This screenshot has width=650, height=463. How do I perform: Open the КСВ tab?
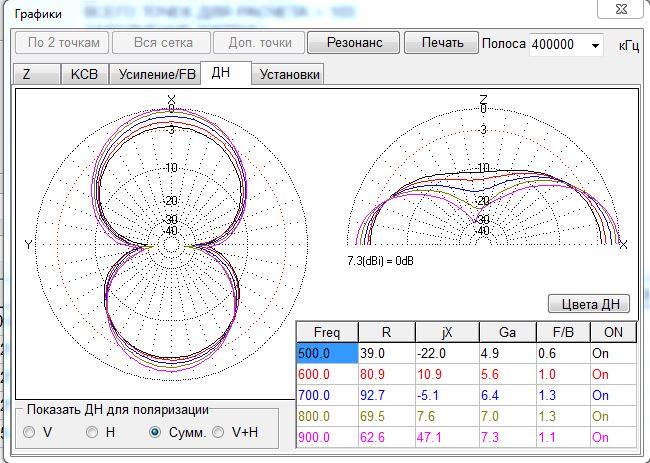(x=84, y=75)
